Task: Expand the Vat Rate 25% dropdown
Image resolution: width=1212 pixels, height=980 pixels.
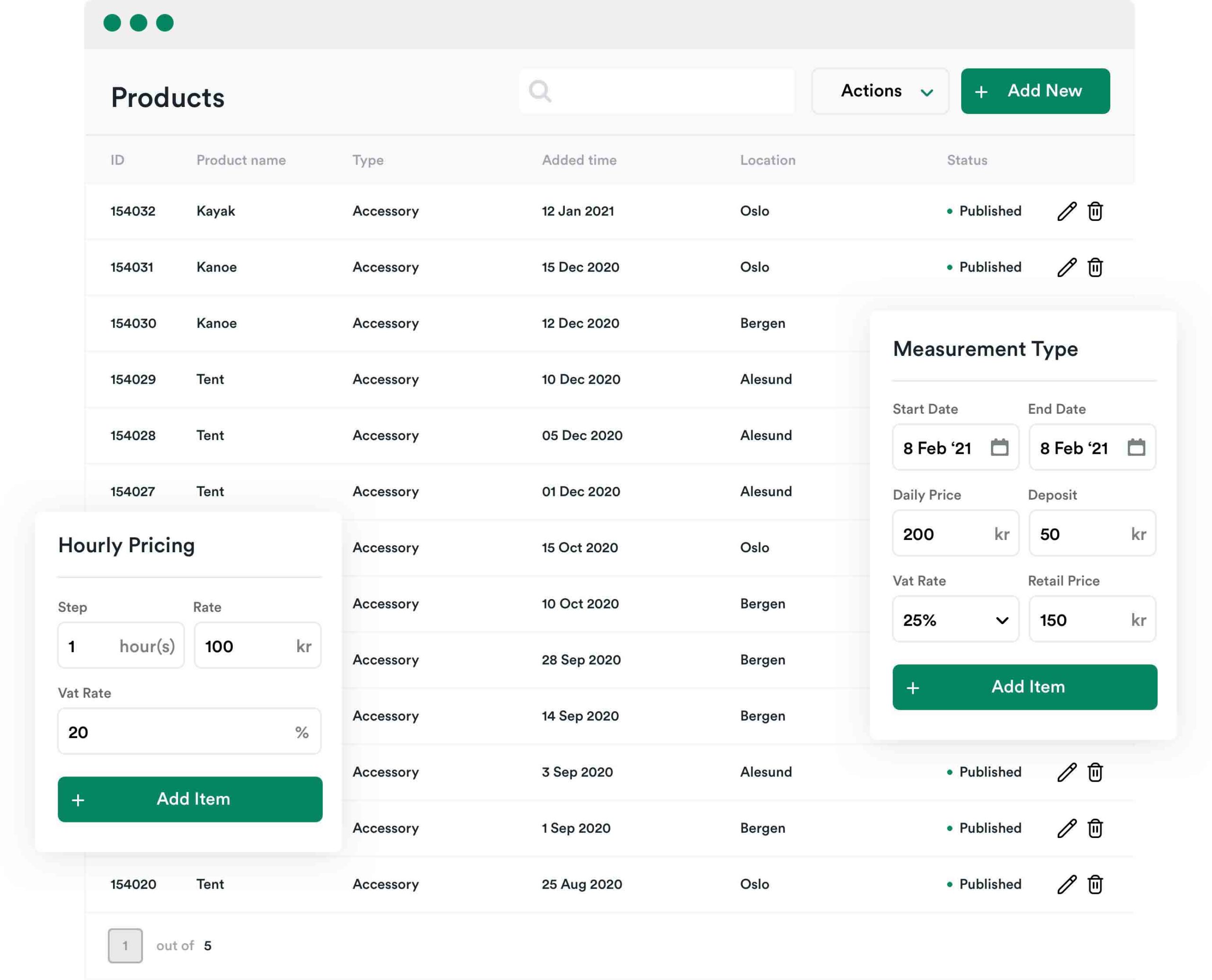Action: coord(955,619)
